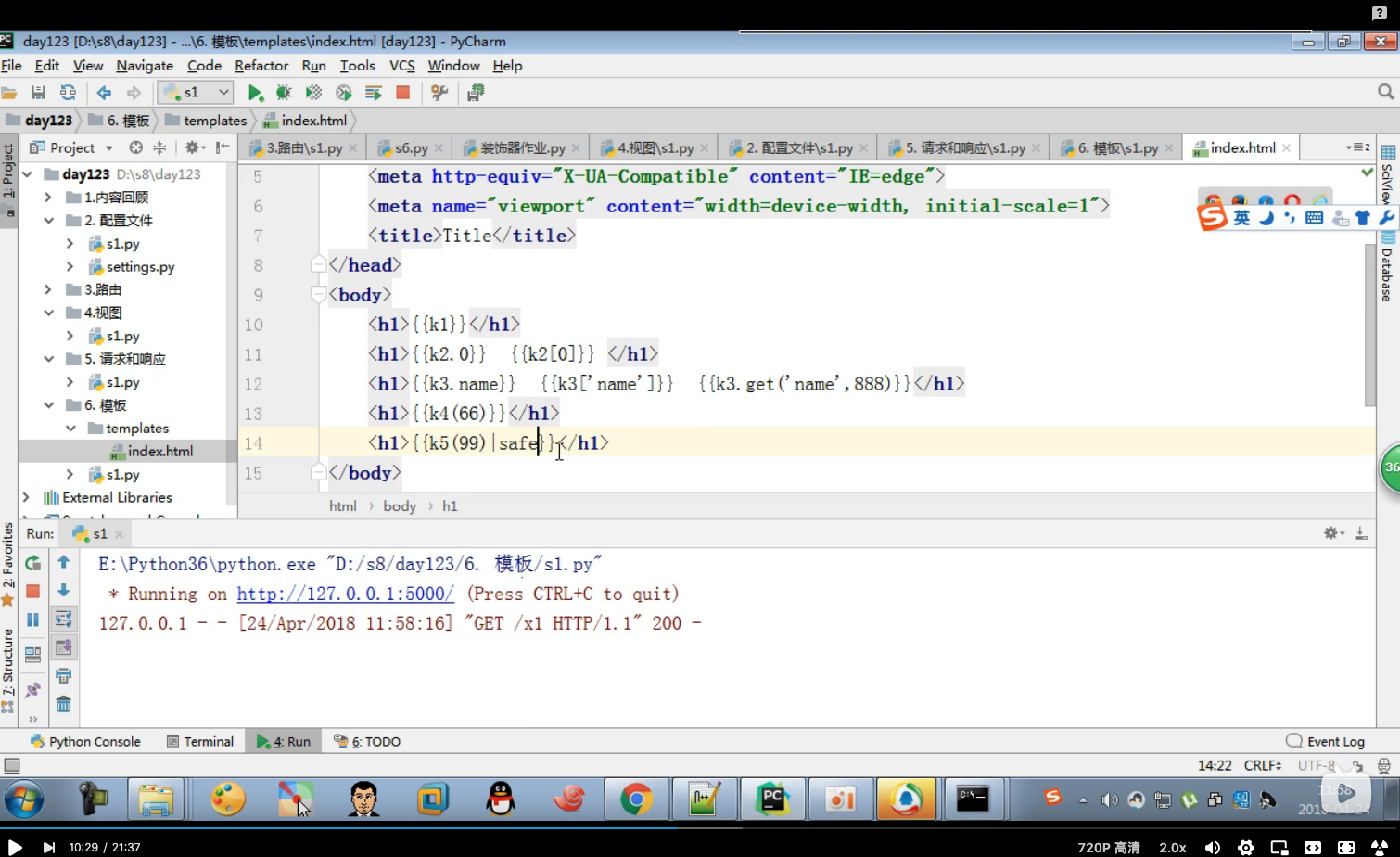This screenshot has width=1400, height=857.
Task: Mute the video player volume
Action: [x=1212, y=848]
